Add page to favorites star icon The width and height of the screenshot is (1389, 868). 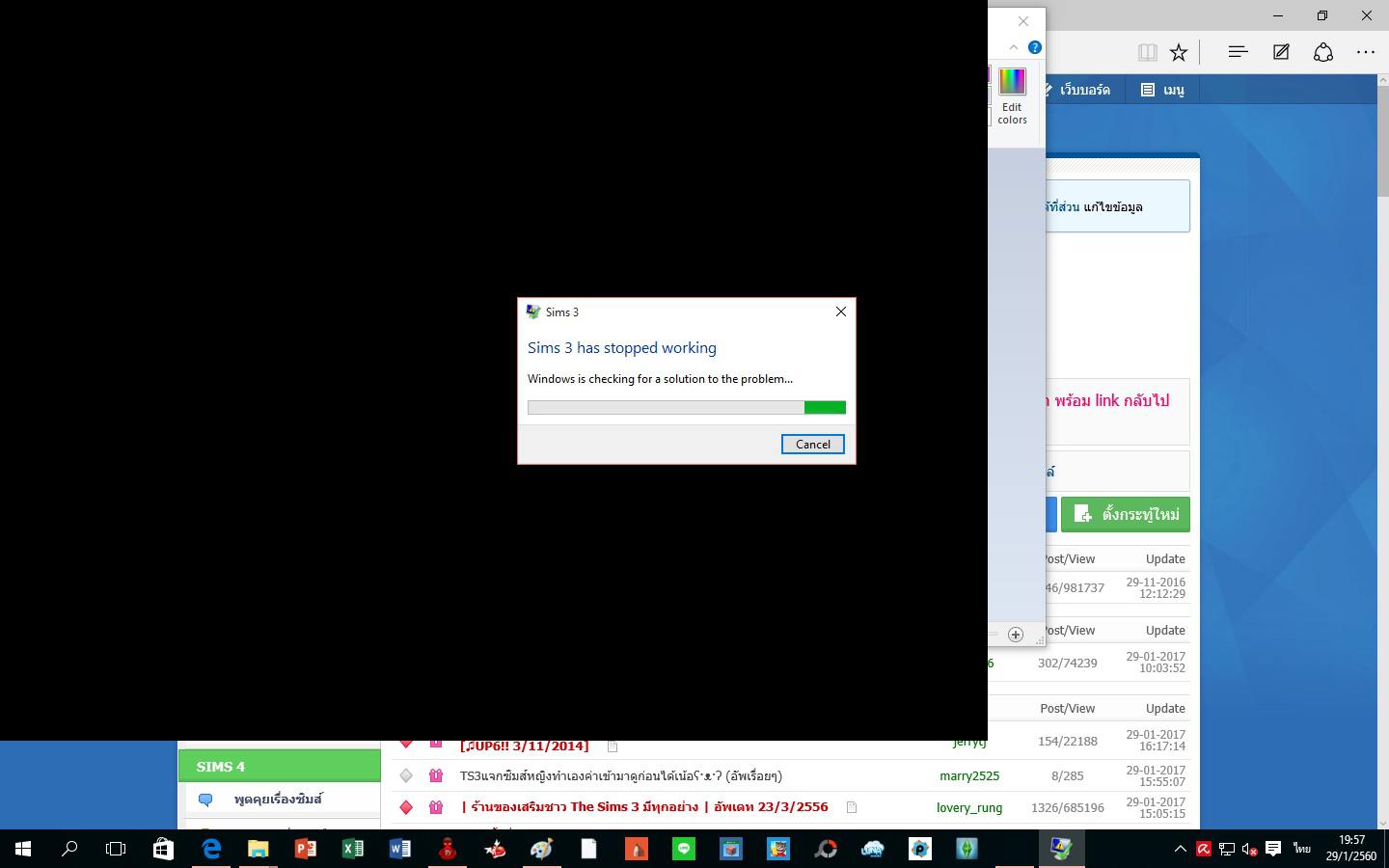(1179, 52)
